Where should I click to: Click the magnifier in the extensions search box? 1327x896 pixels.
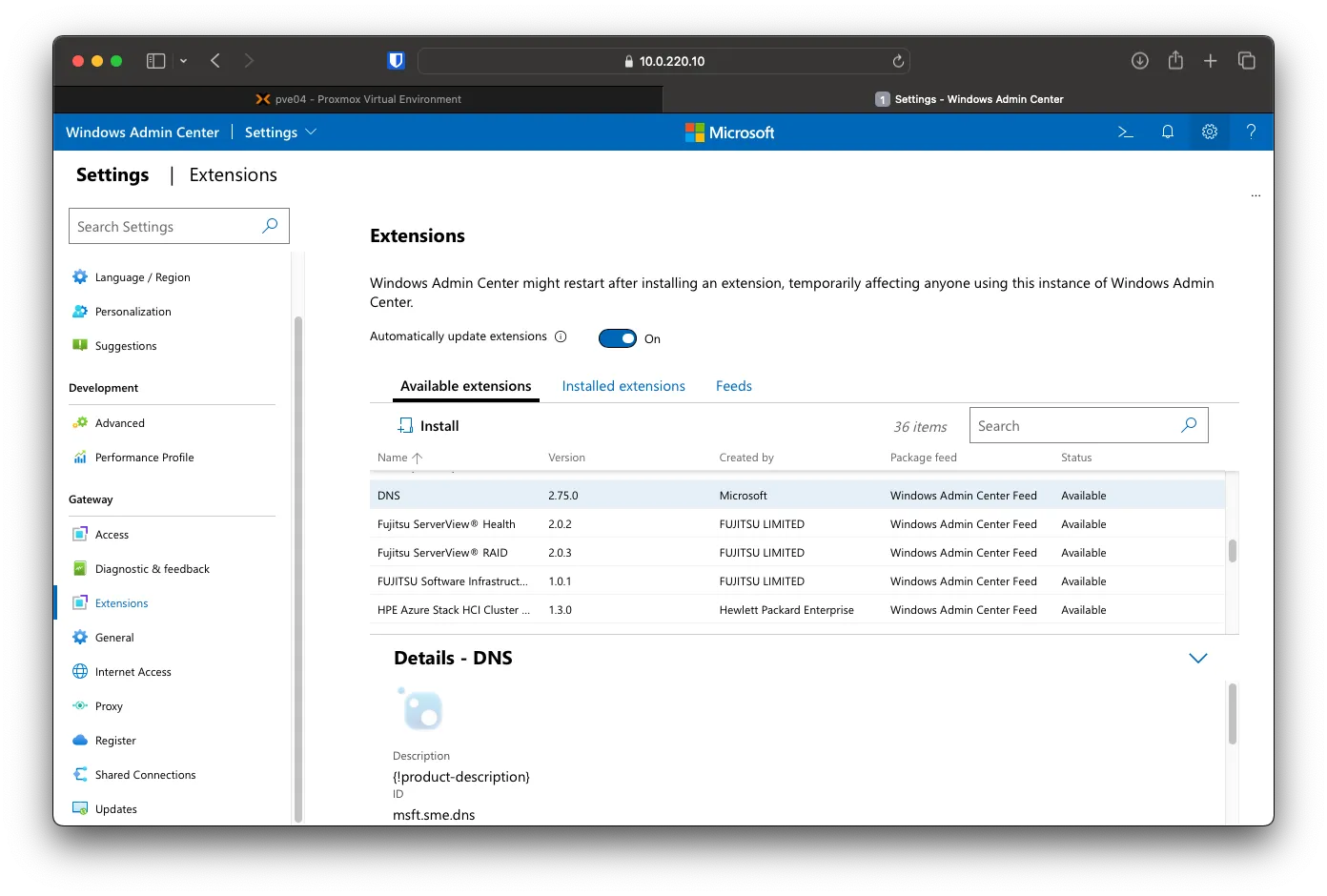coord(1189,425)
